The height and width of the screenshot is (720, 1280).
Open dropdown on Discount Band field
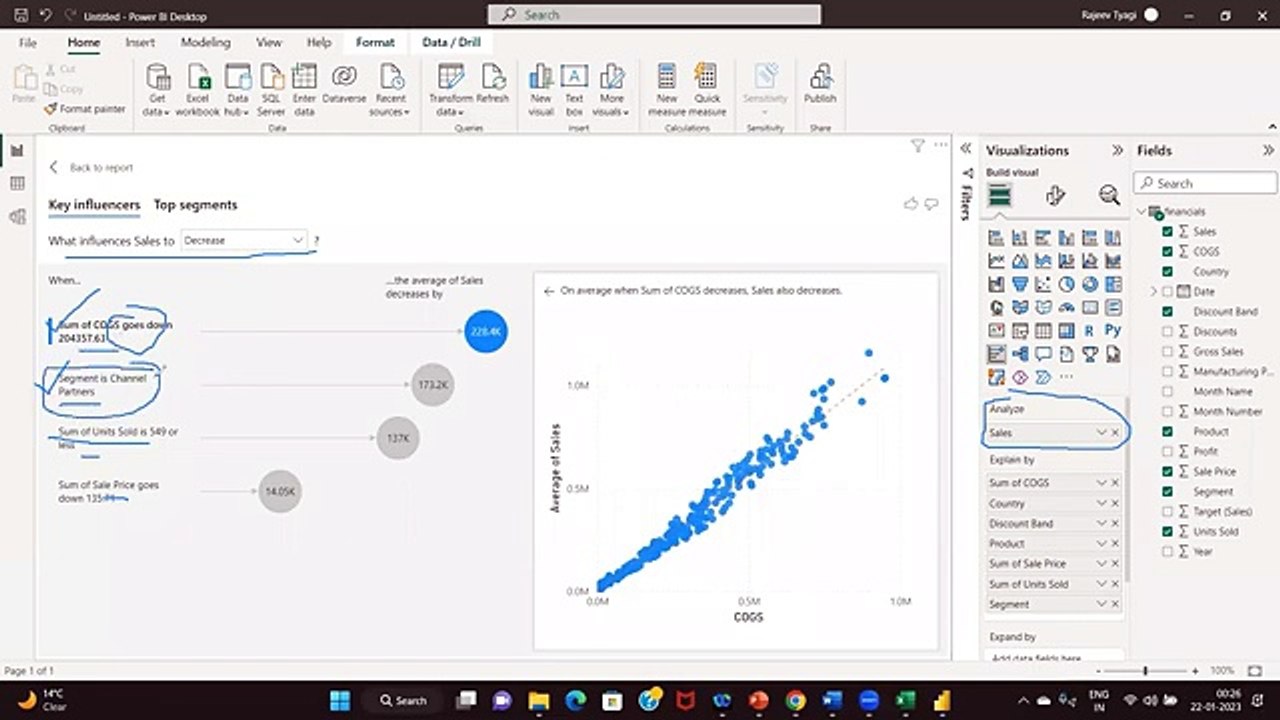pyautogui.click(x=1102, y=523)
